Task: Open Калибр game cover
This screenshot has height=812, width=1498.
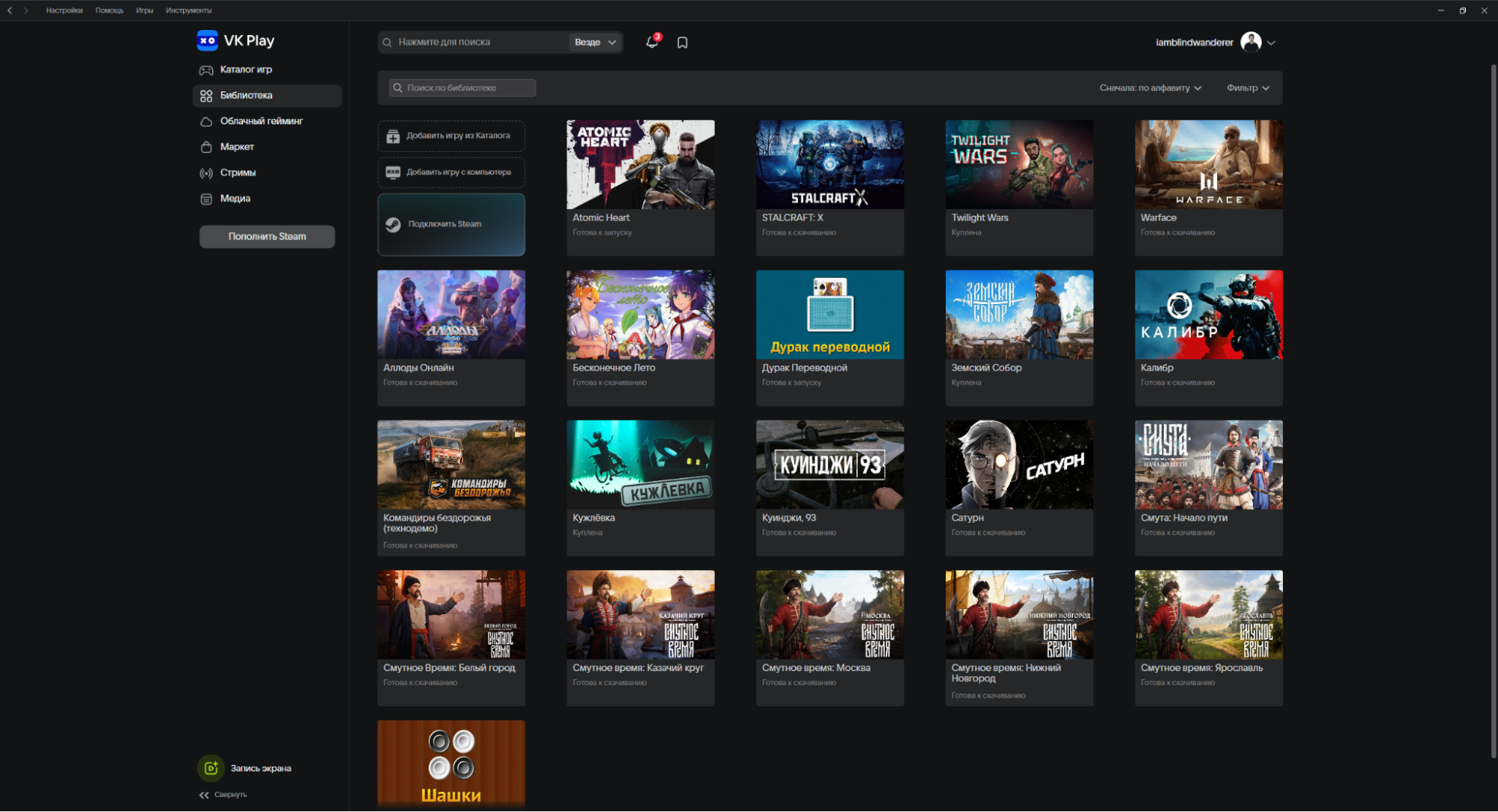Action: click(x=1209, y=315)
